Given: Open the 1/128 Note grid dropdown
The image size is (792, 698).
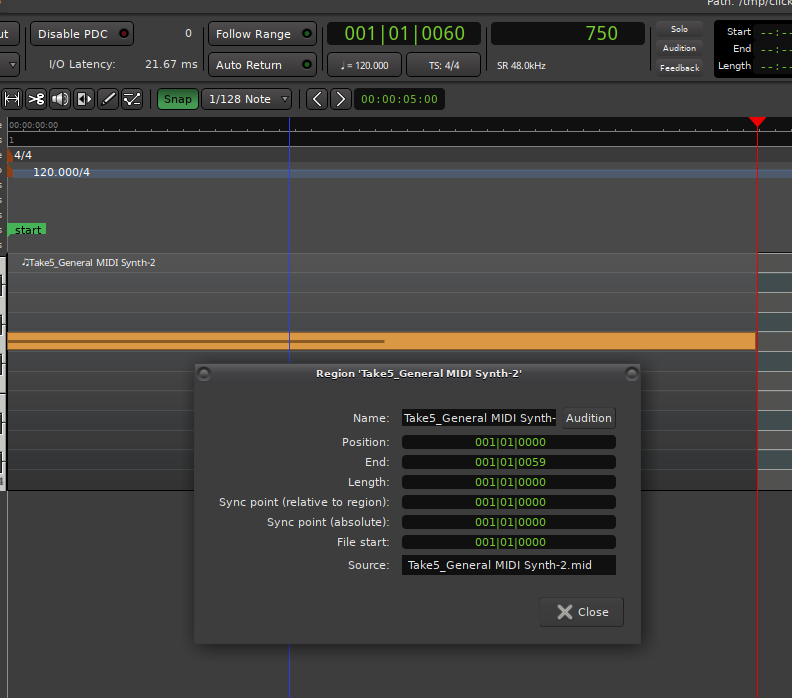Looking at the screenshot, I should coord(247,99).
